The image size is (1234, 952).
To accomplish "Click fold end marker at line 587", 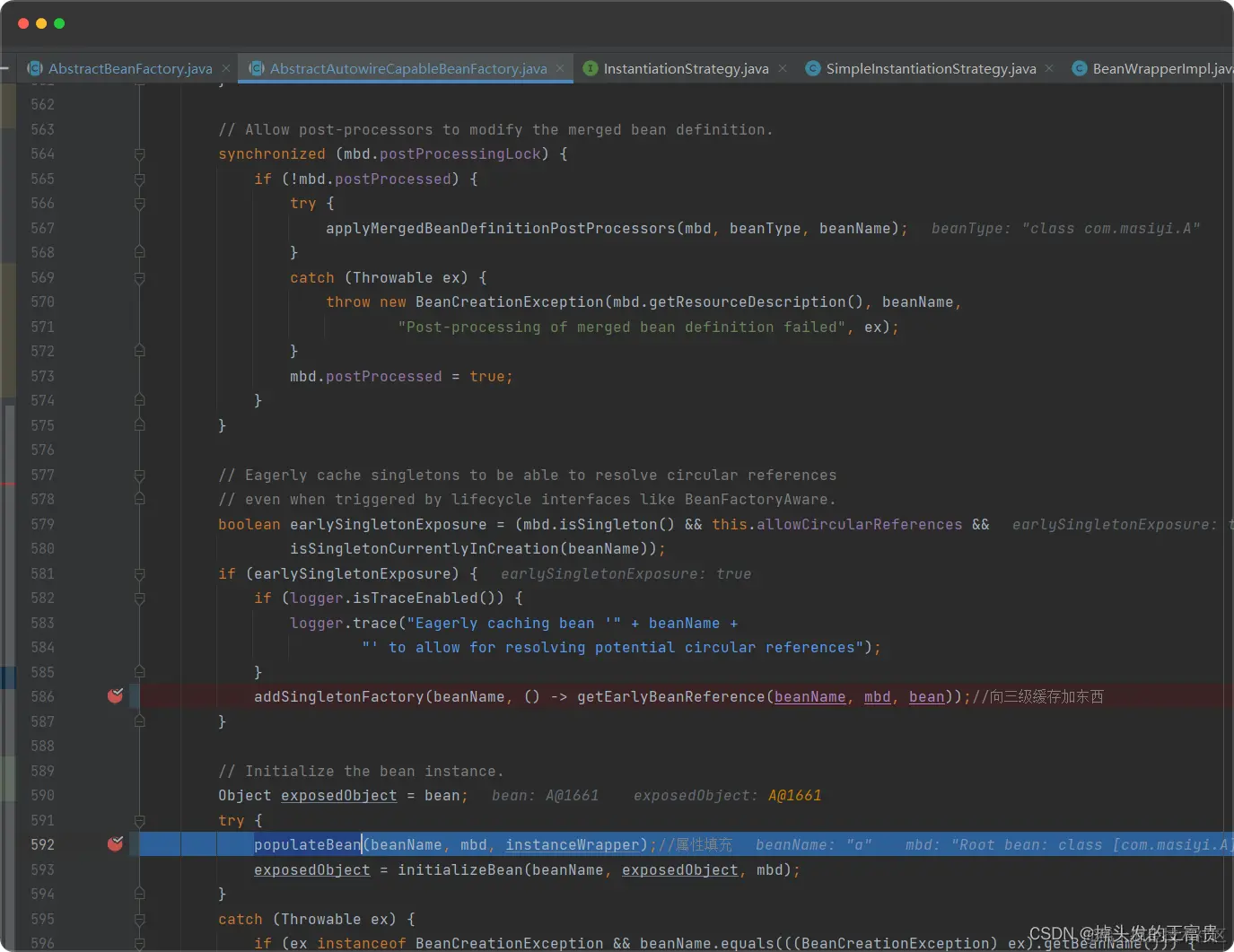I will [139, 721].
